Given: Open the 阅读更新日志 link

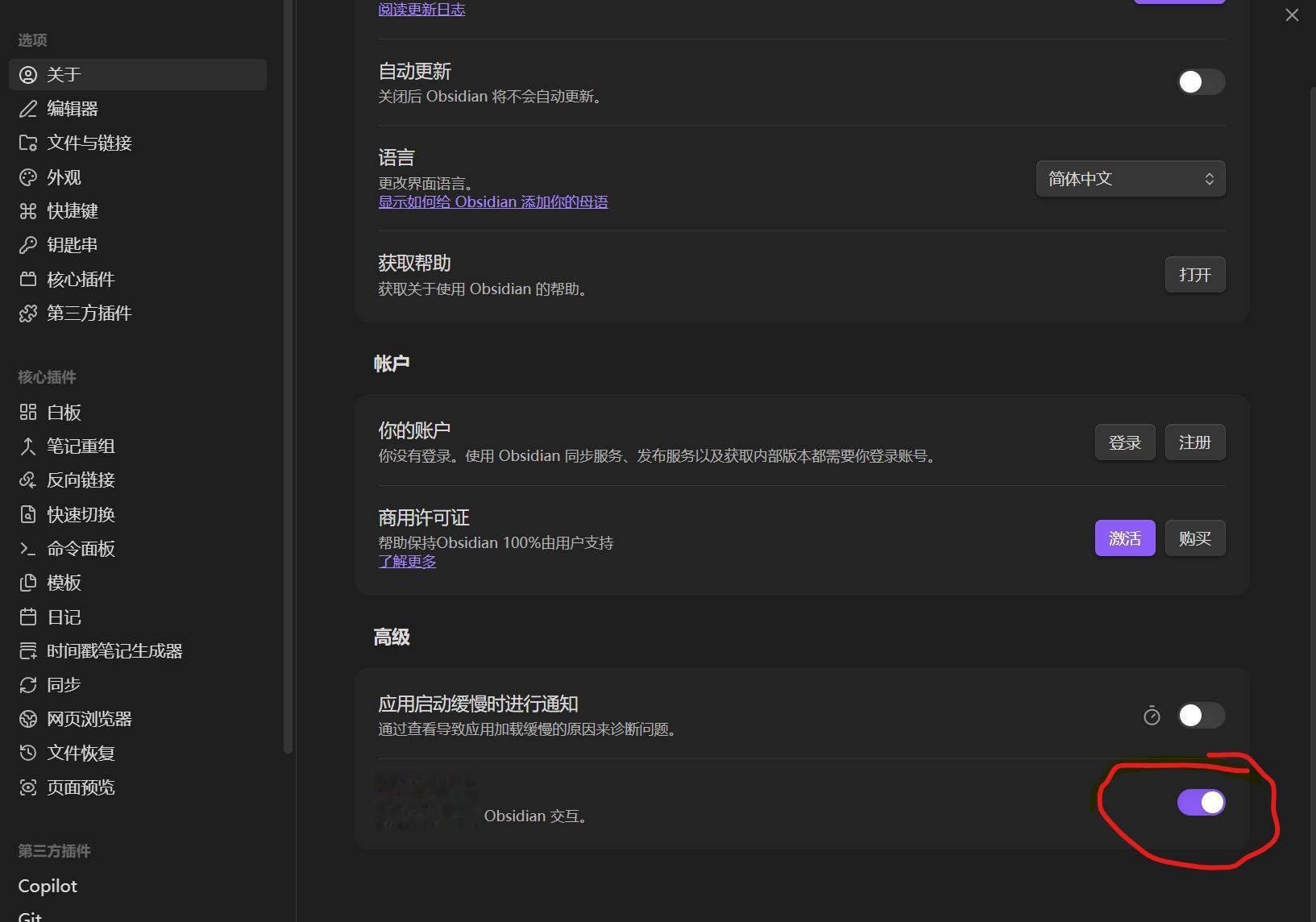Looking at the screenshot, I should [421, 10].
